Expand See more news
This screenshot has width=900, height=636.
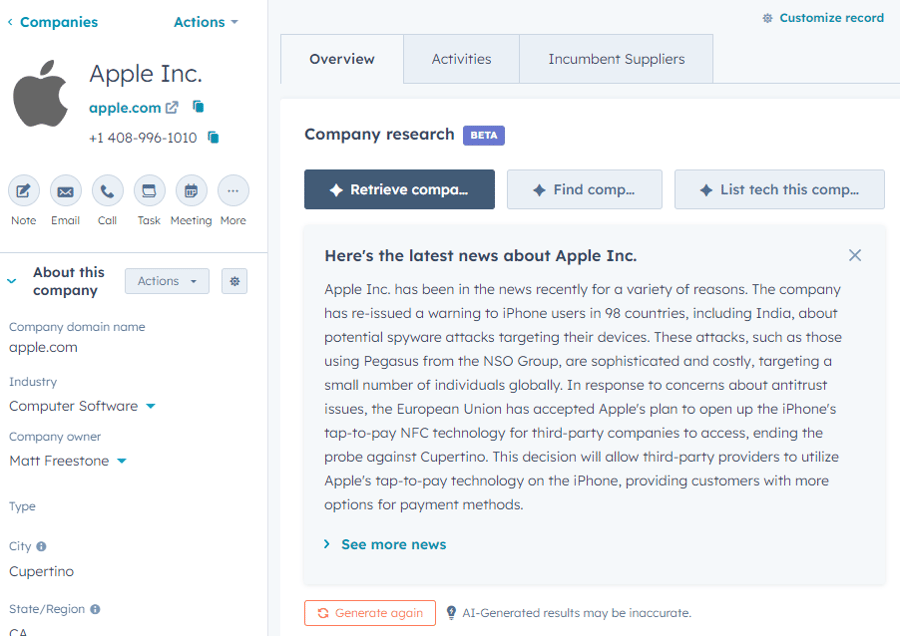385,544
